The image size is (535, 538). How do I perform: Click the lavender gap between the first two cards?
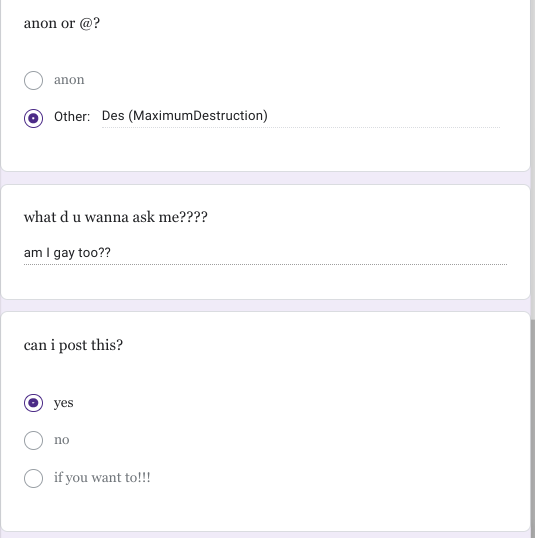pos(265,178)
